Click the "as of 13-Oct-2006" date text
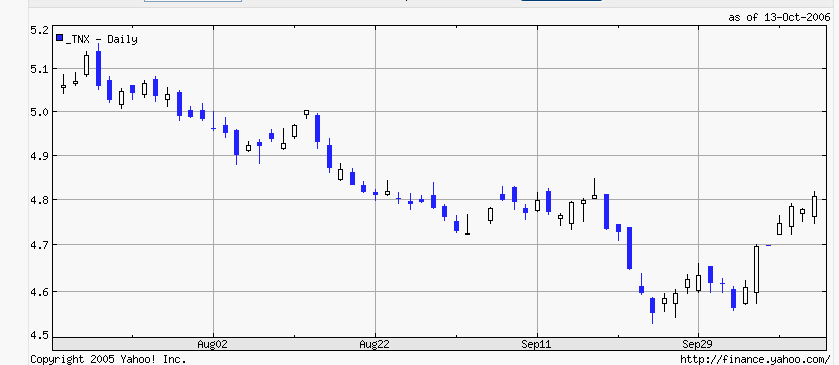Image resolution: width=839 pixels, height=365 pixels. [779, 17]
